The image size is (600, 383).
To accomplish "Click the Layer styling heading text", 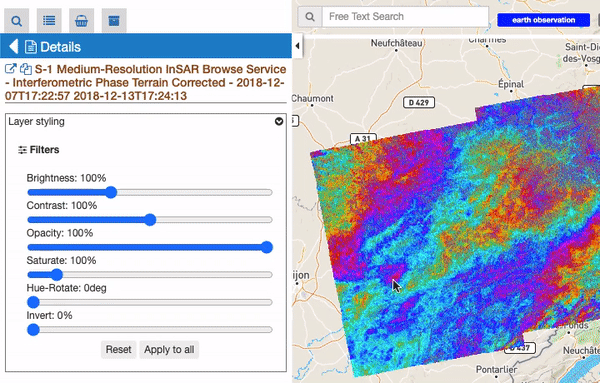I will [x=36, y=122].
